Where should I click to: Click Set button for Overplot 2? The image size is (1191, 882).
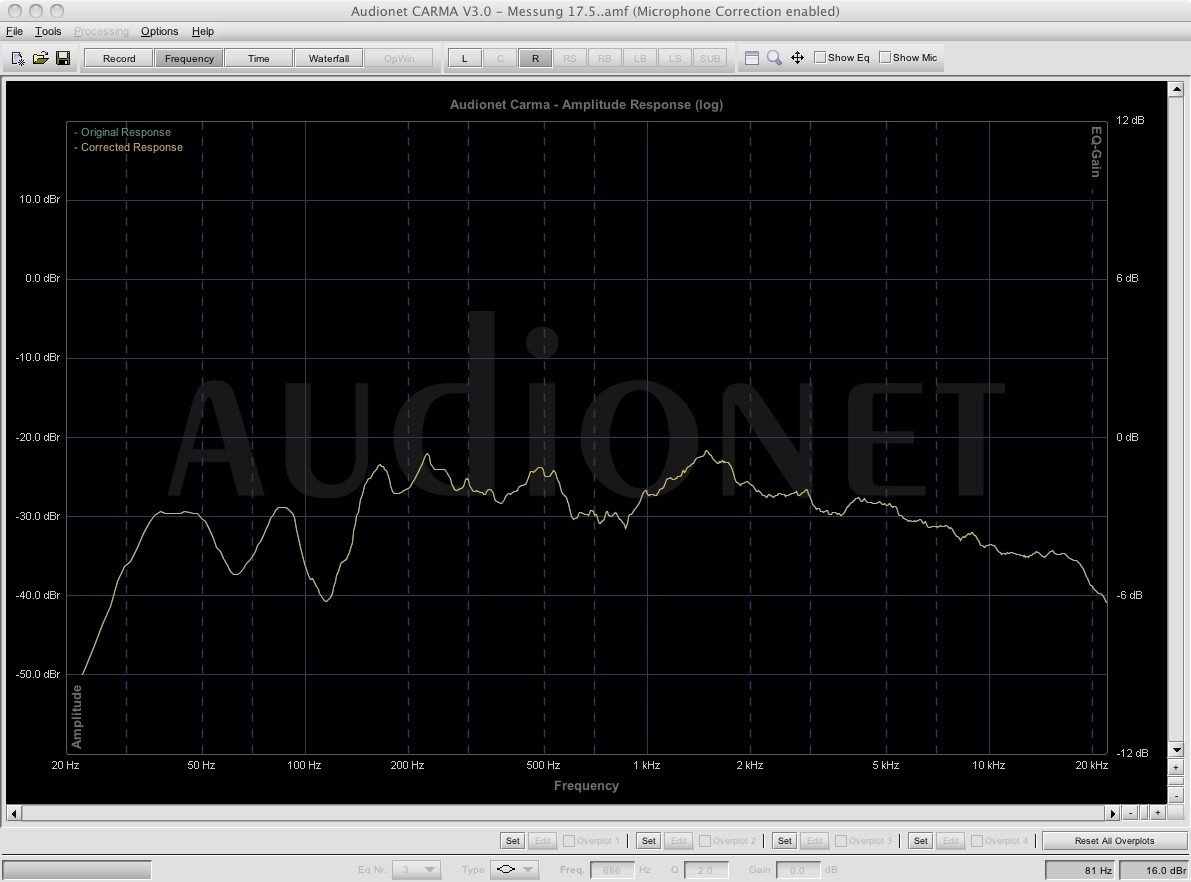tap(649, 841)
